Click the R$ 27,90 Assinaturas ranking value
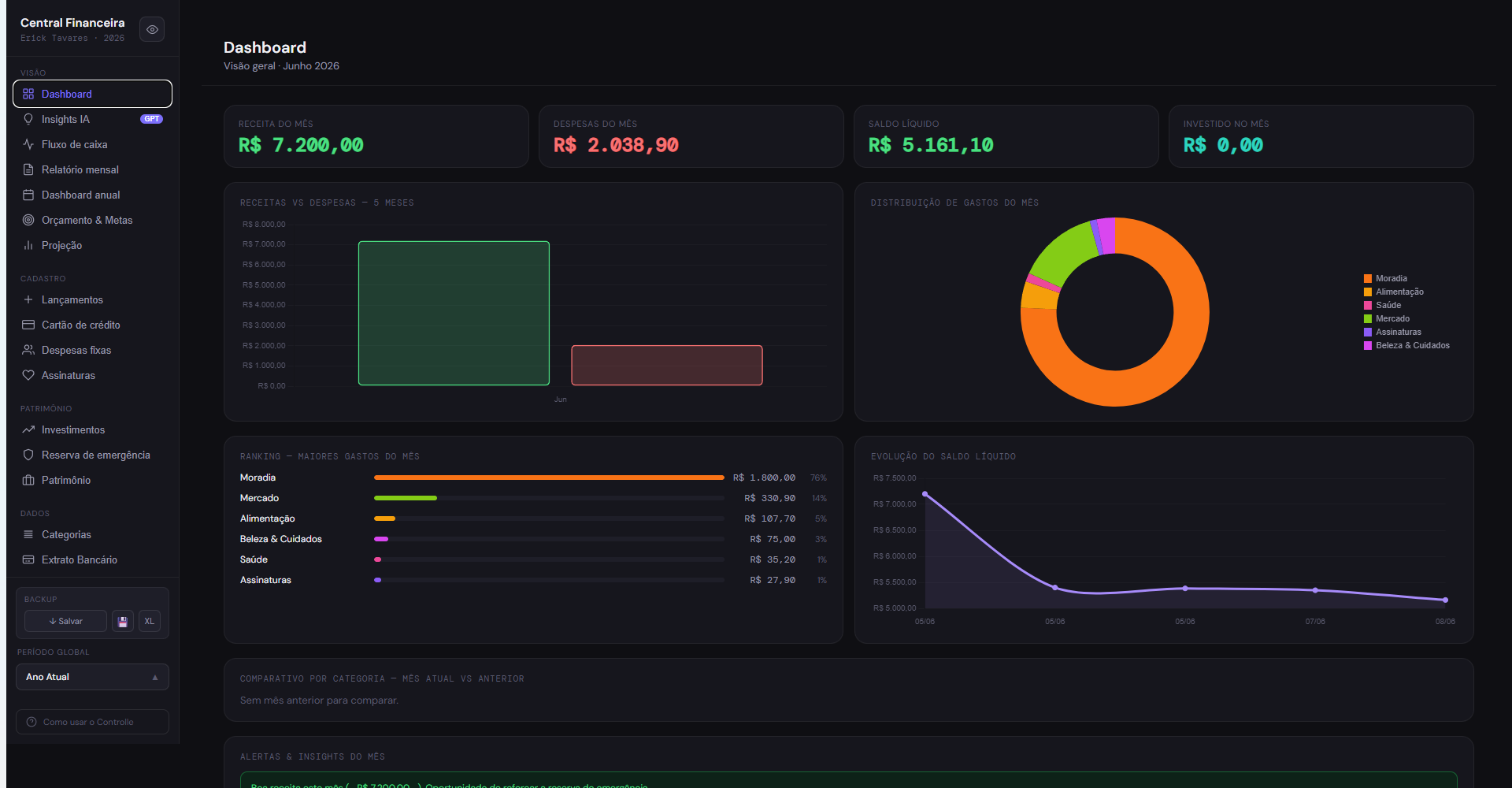1512x788 pixels. coord(773,580)
